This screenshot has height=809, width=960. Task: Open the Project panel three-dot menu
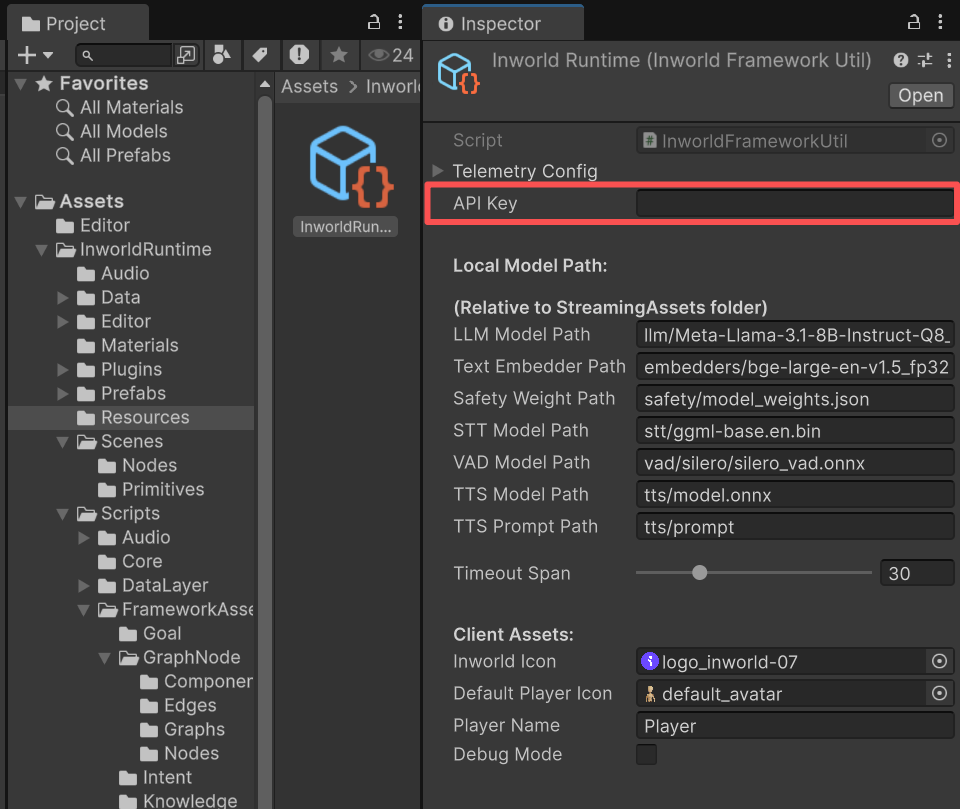(400, 23)
